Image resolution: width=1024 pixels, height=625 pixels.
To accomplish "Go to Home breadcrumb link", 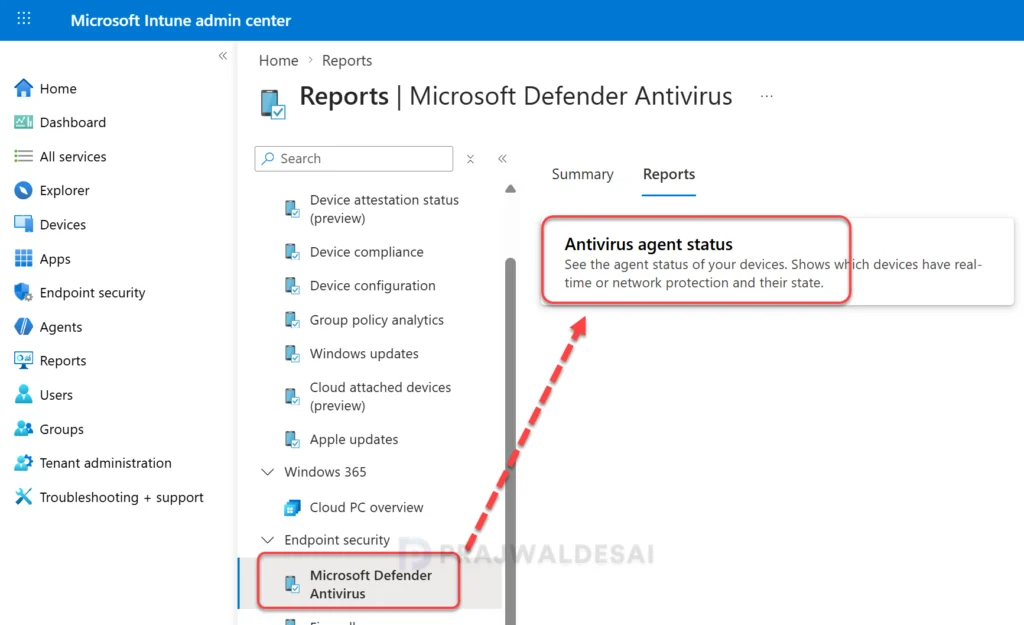I will coord(278,61).
